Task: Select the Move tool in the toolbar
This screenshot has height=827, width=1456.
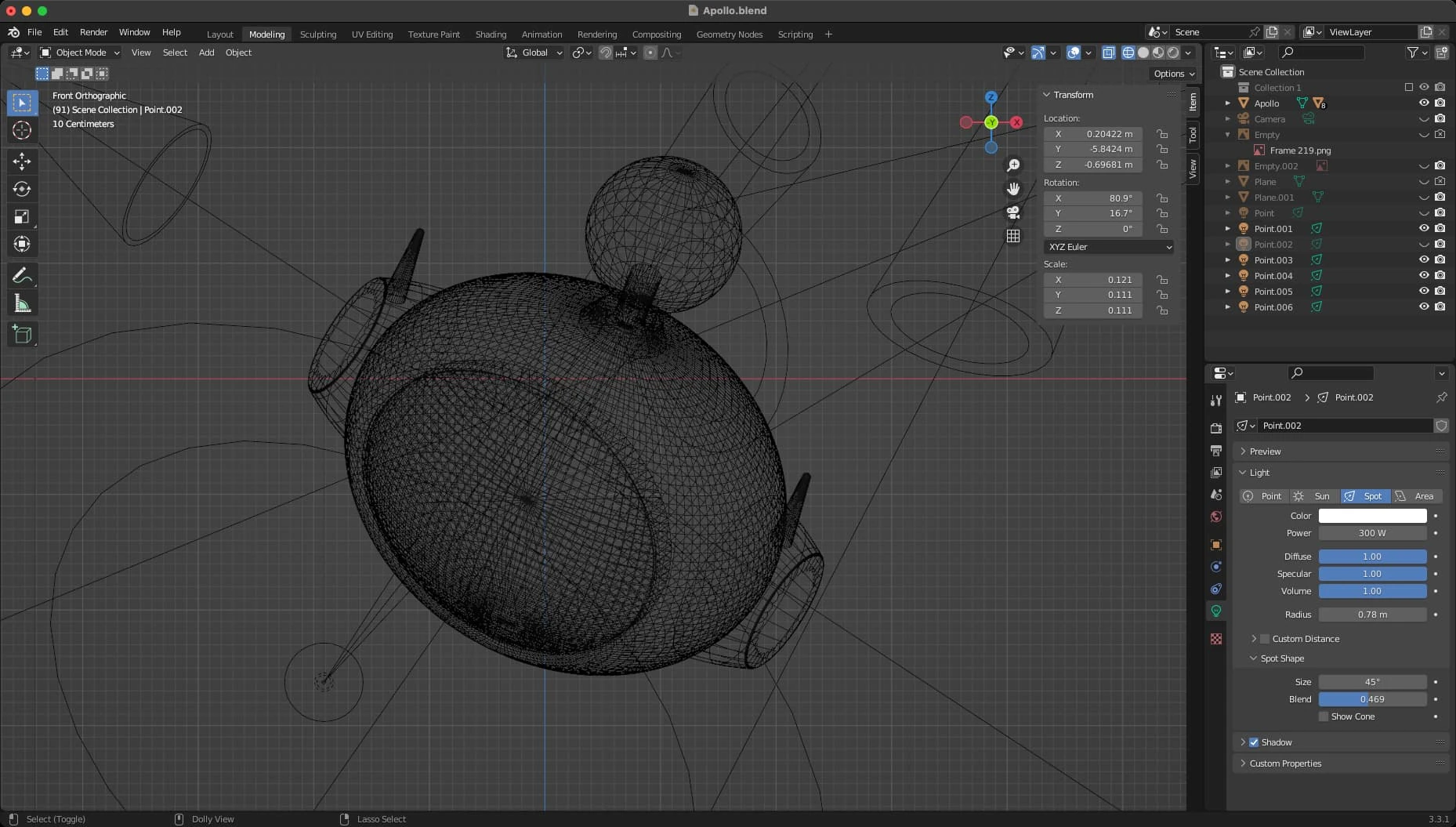Action: tap(22, 161)
